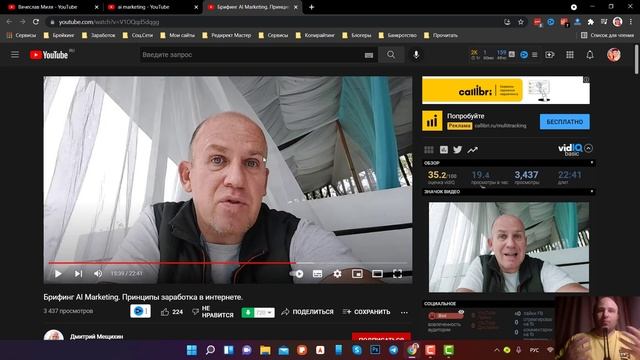This screenshot has height=360, width=640.
Task: Open the Список для чтения reading list
Action: click(x=607, y=36)
